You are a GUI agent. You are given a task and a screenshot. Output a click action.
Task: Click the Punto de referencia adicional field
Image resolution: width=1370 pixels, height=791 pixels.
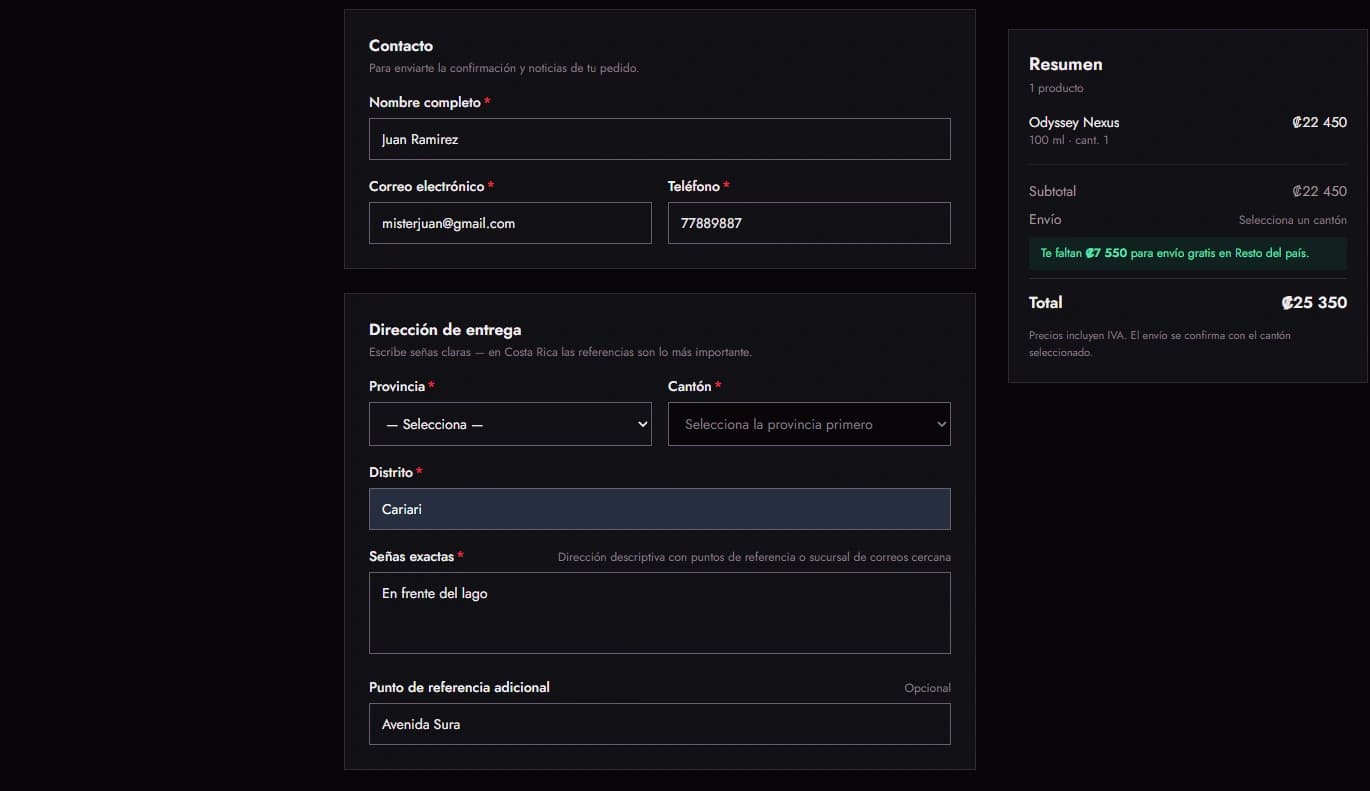tap(660, 724)
